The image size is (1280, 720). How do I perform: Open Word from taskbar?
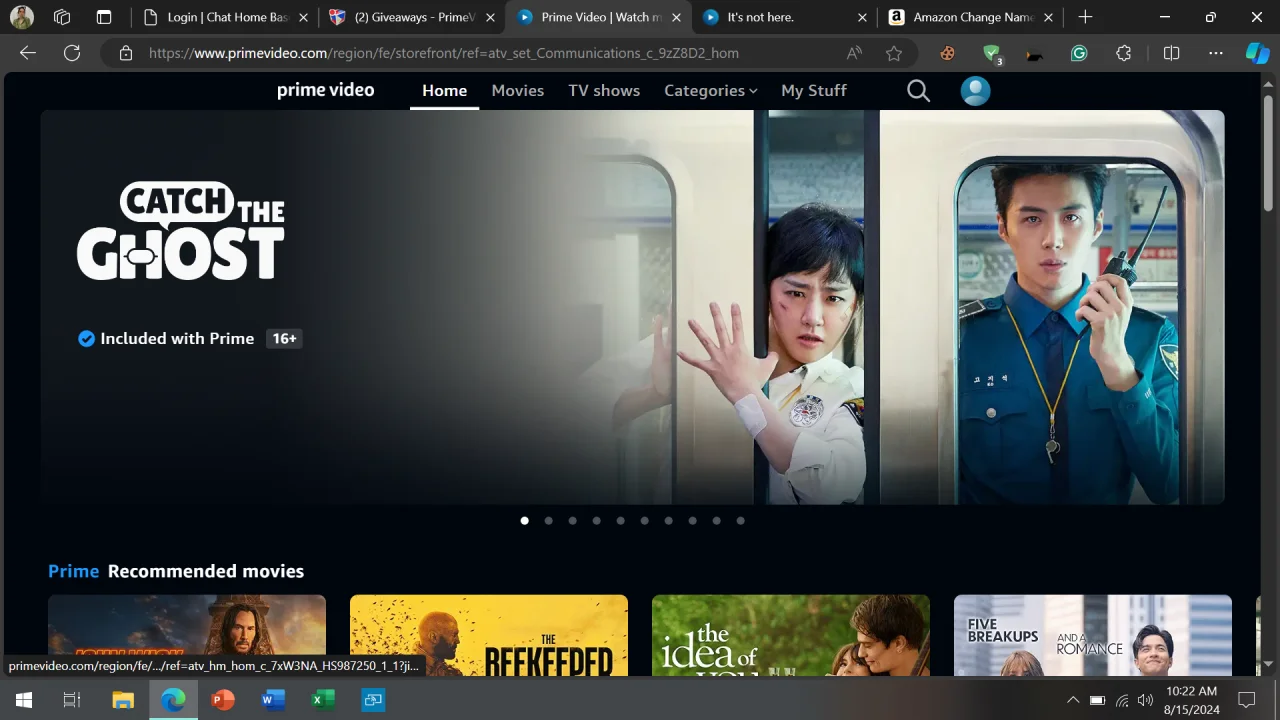coord(272,700)
